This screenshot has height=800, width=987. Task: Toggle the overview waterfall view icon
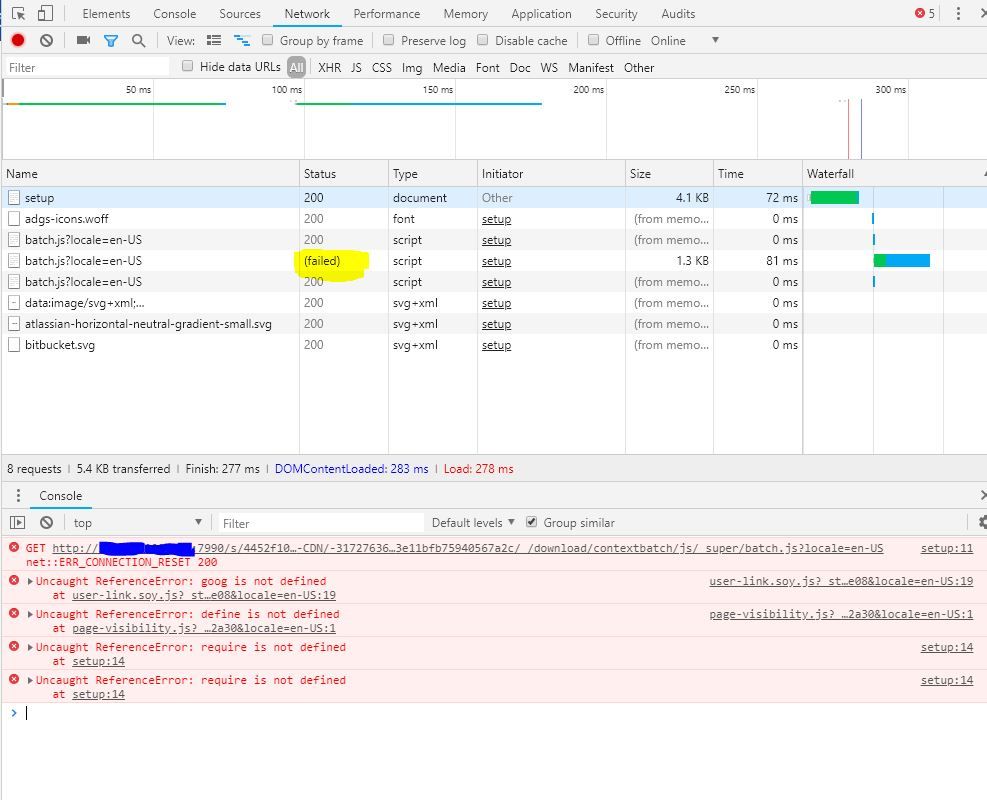coord(242,40)
